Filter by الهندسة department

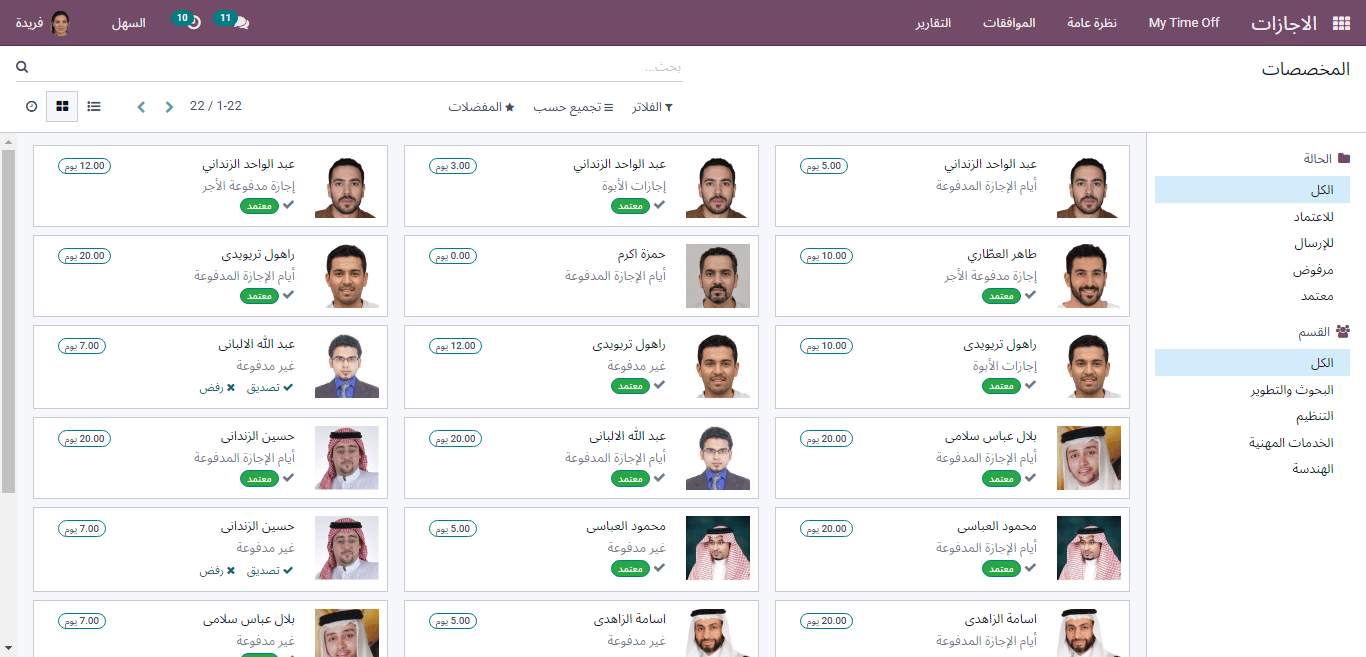[x=1313, y=469]
